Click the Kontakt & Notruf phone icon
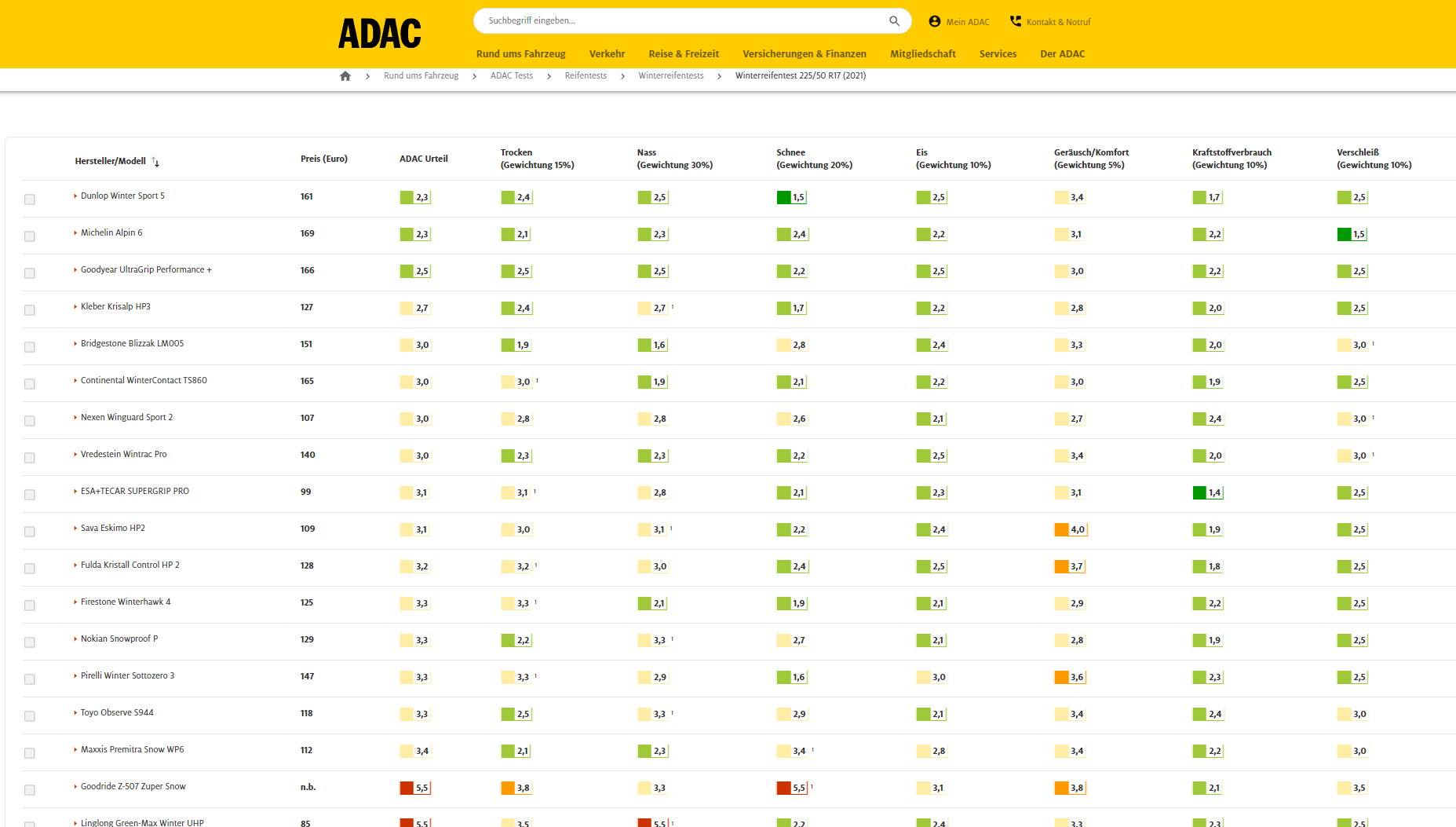1456x827 pixels. [1016, 21]
